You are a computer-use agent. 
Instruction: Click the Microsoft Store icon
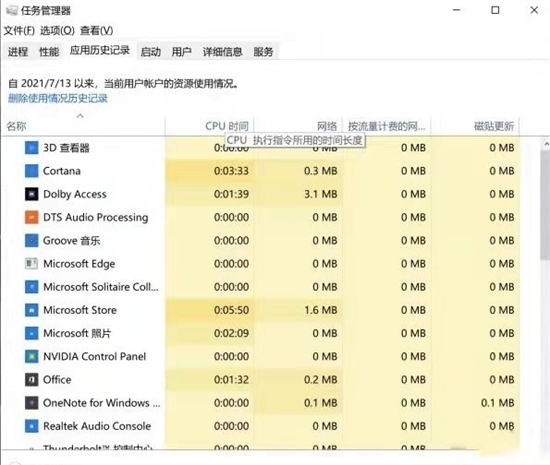coord(32,310)
